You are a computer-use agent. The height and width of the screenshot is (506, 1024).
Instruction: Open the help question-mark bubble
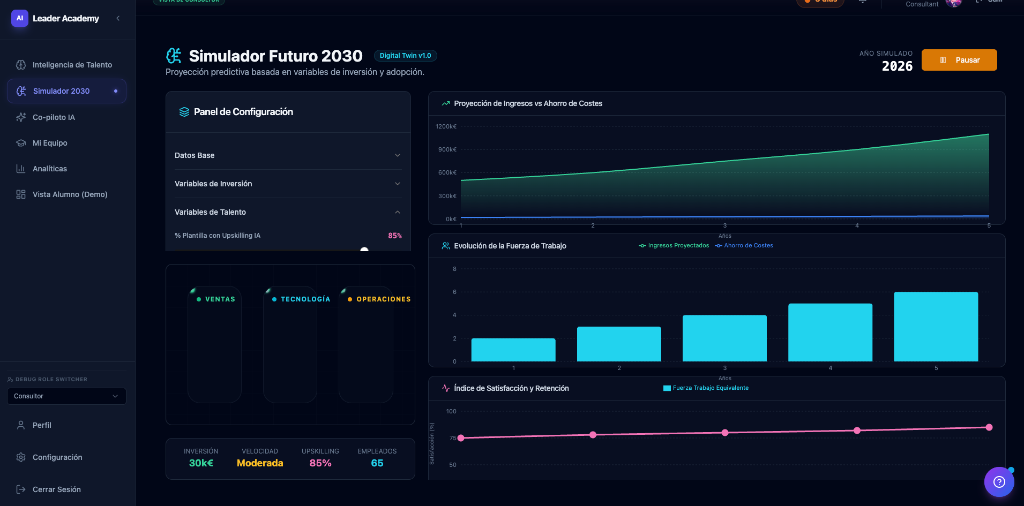[999, 482]
